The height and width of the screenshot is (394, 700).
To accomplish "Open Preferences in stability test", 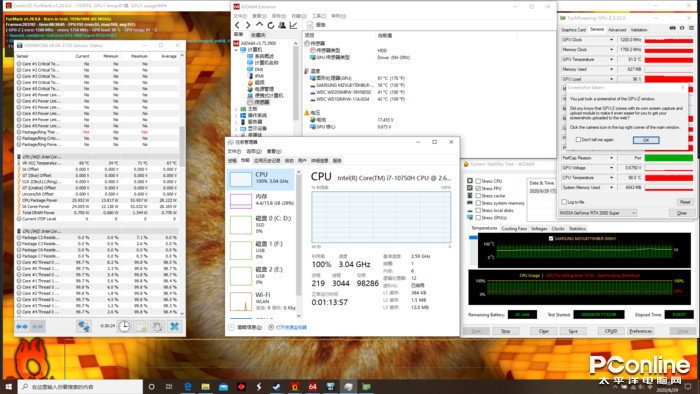I will tap(640, 331).
